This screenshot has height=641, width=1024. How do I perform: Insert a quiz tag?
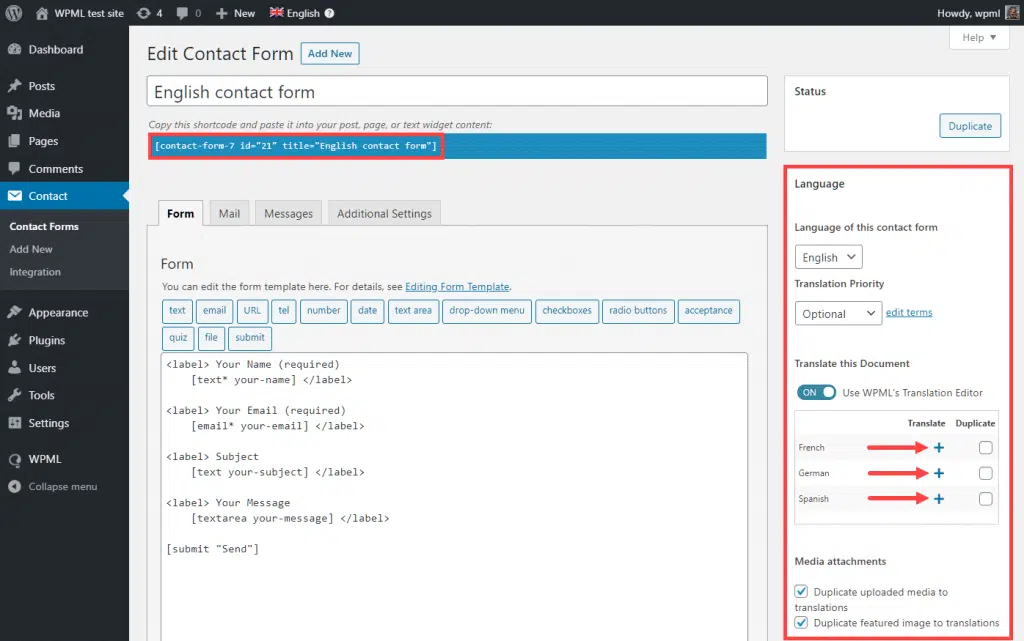click(x=178, y=337)
